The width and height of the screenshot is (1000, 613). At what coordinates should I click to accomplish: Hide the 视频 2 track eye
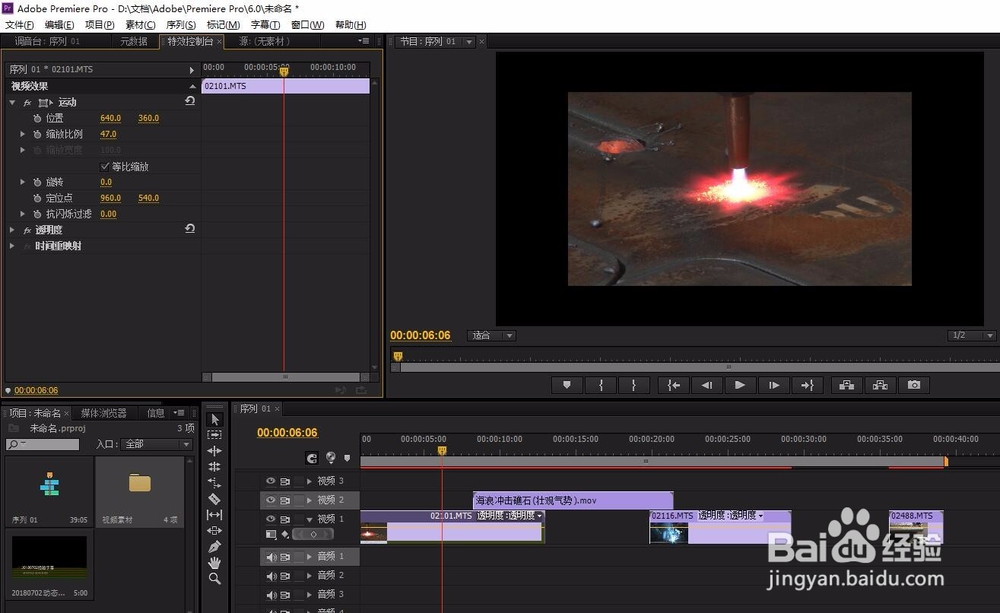(270, 499)
